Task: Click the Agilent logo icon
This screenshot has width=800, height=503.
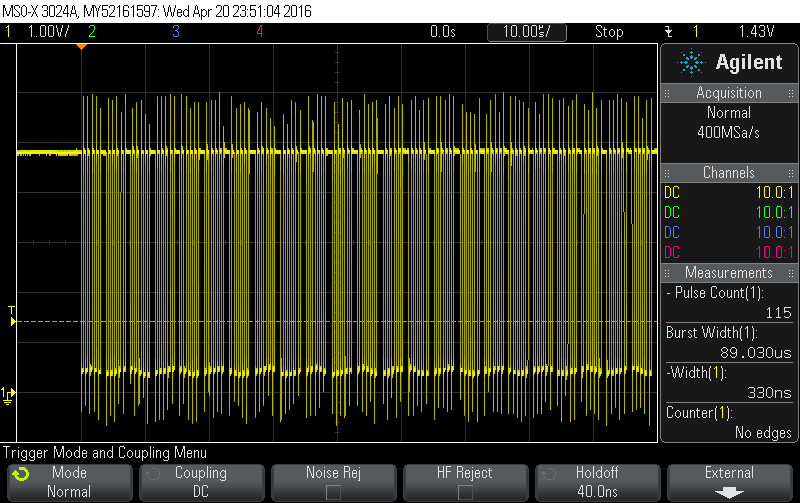Action: pyautogui.click(x=691, y=63)
